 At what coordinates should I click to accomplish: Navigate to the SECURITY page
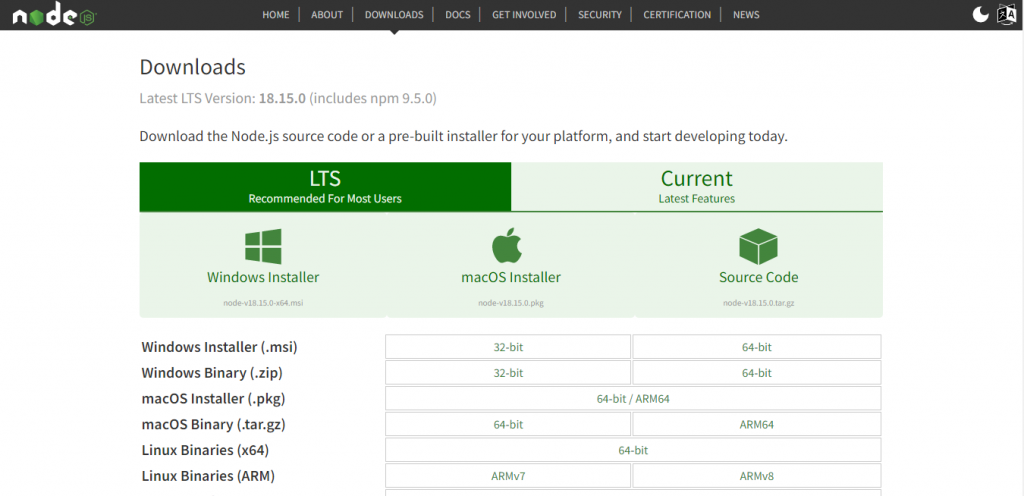pyautogui.click(x=599, y=15)
